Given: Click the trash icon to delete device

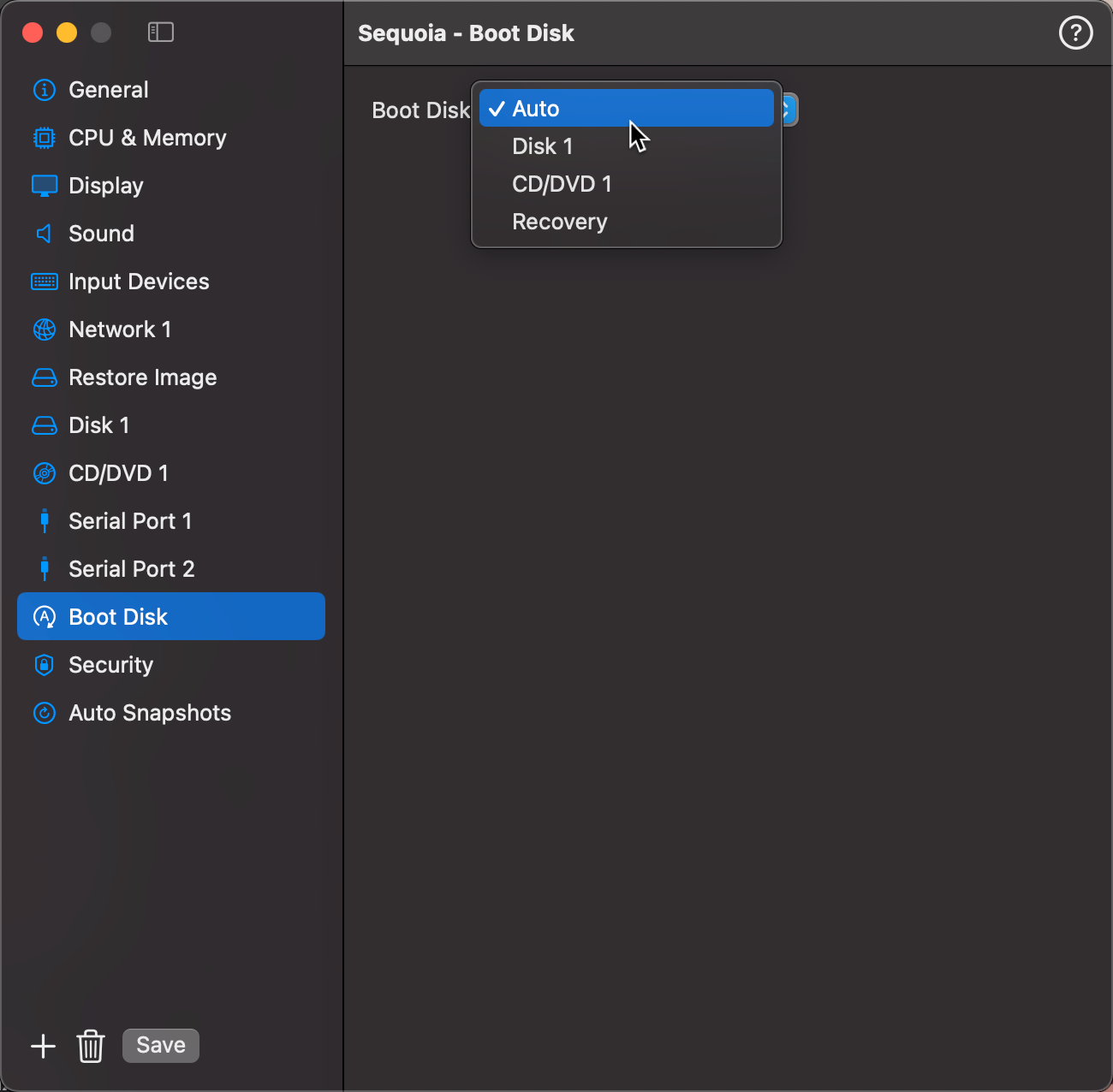Looking at the screenshot, I should (x=91, y=1046).
